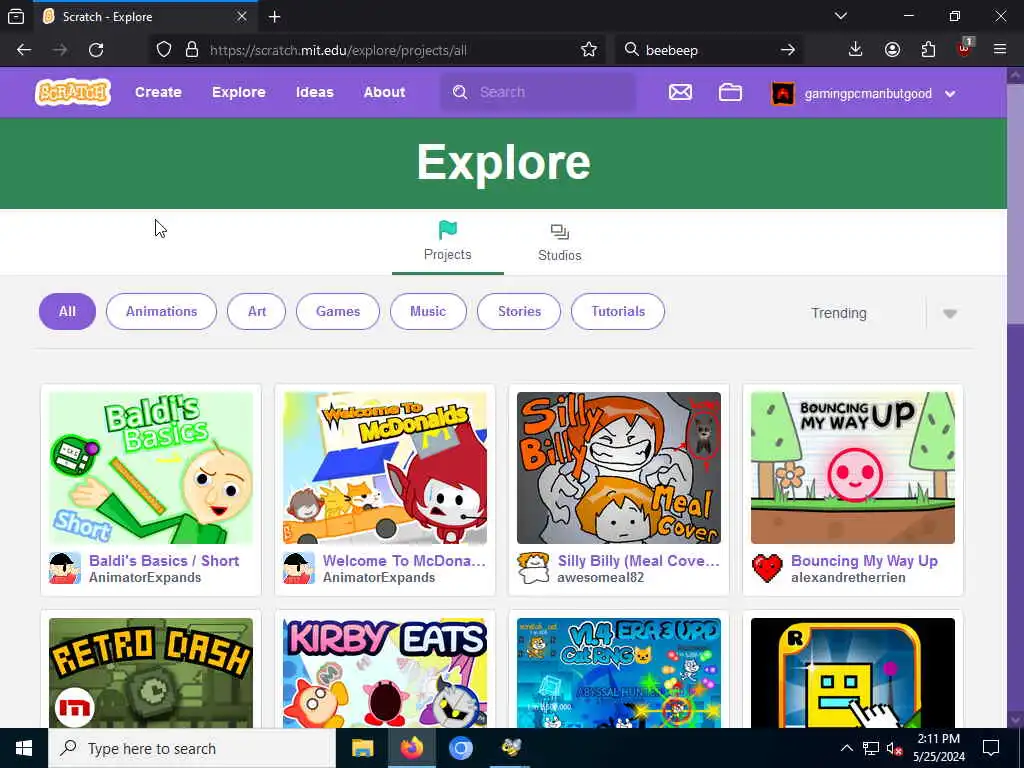Click in the Scratch search field

[x=538, y=92]
